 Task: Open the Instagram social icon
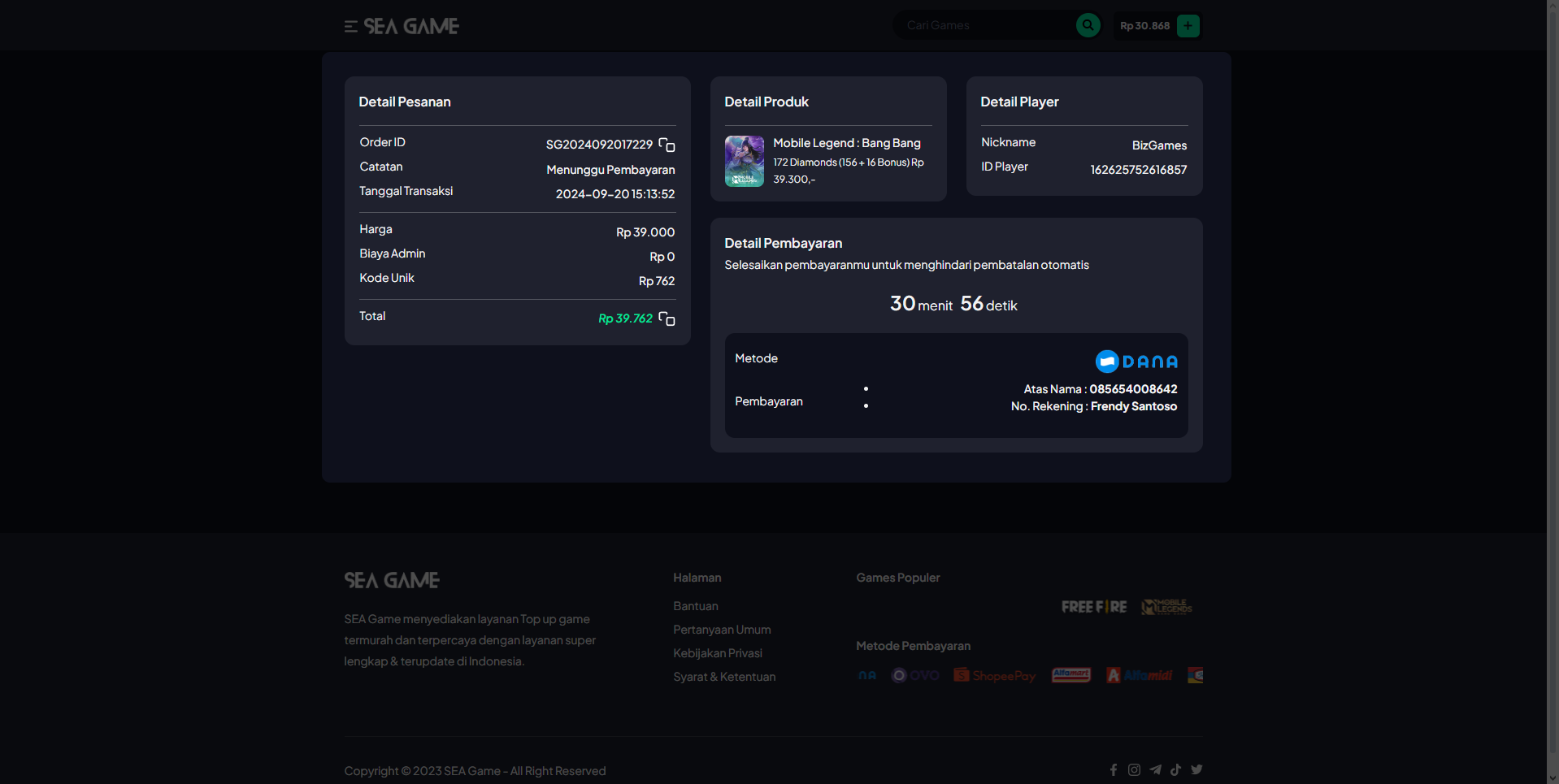click(x=1134, y=769)
